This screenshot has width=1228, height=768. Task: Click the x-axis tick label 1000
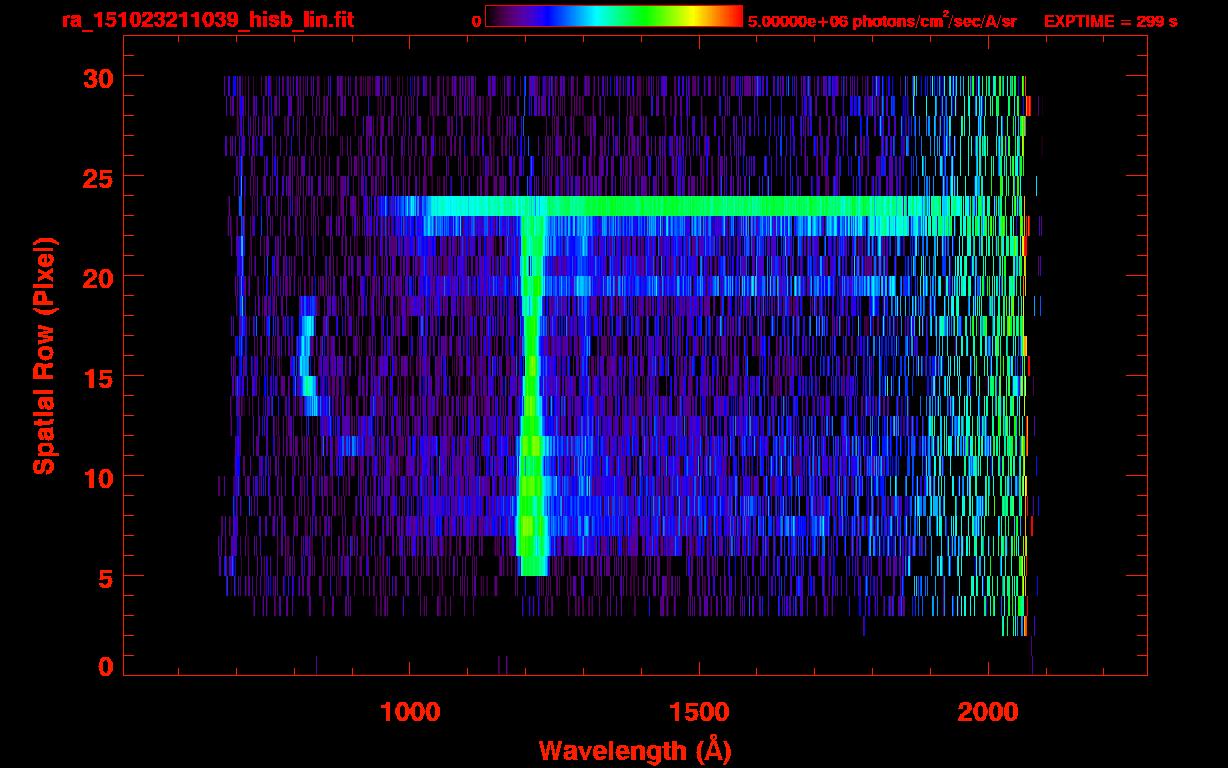point(410,712)
